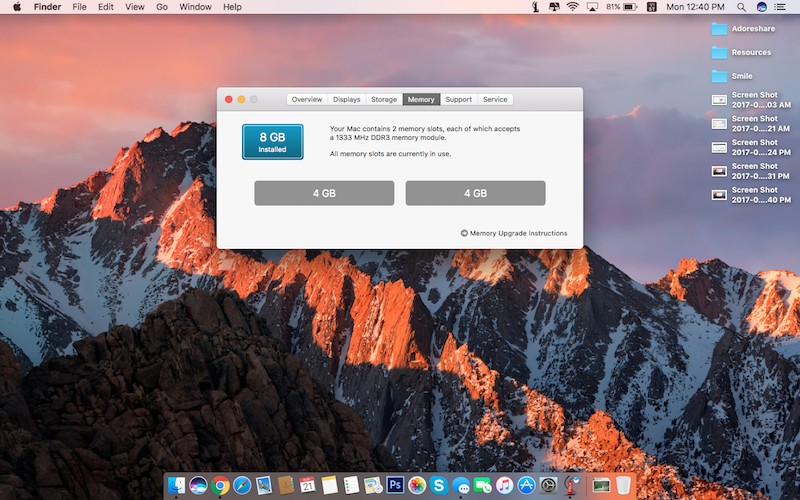
Task: Click the Memory Upgrade Instructions link
Action: pos(518,233)
